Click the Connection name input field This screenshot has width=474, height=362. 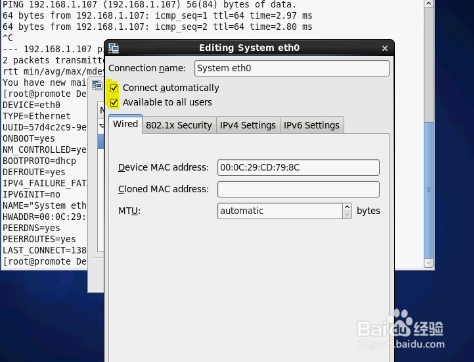(292, 68)
